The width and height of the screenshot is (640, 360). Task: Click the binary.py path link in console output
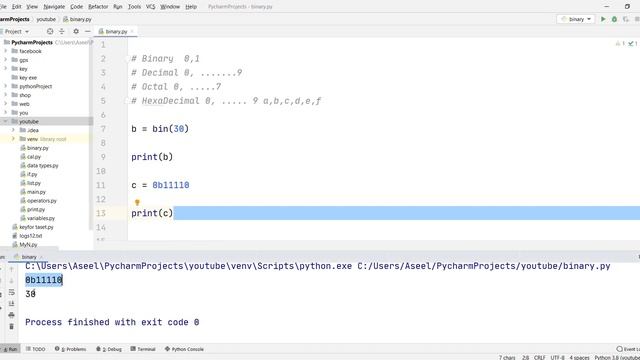pos(484,266)
